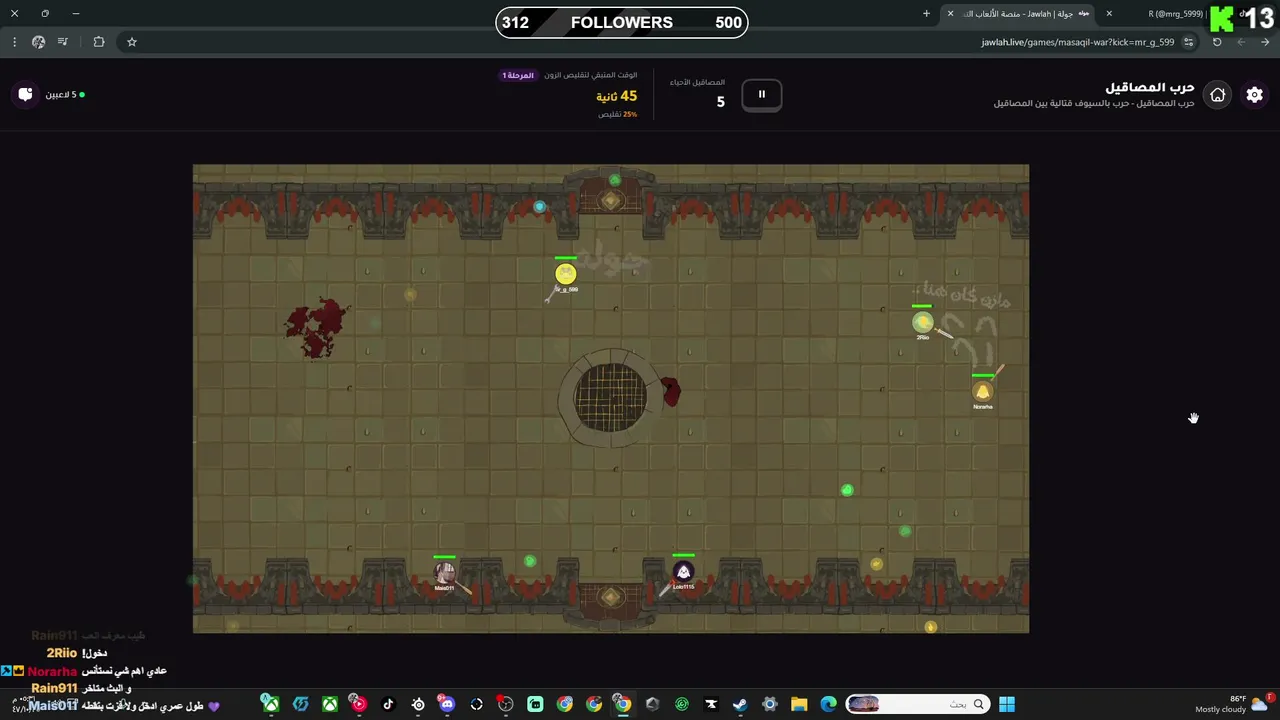Open the media controls icon in browser toolbar
1280x720 pixels.
63,42
